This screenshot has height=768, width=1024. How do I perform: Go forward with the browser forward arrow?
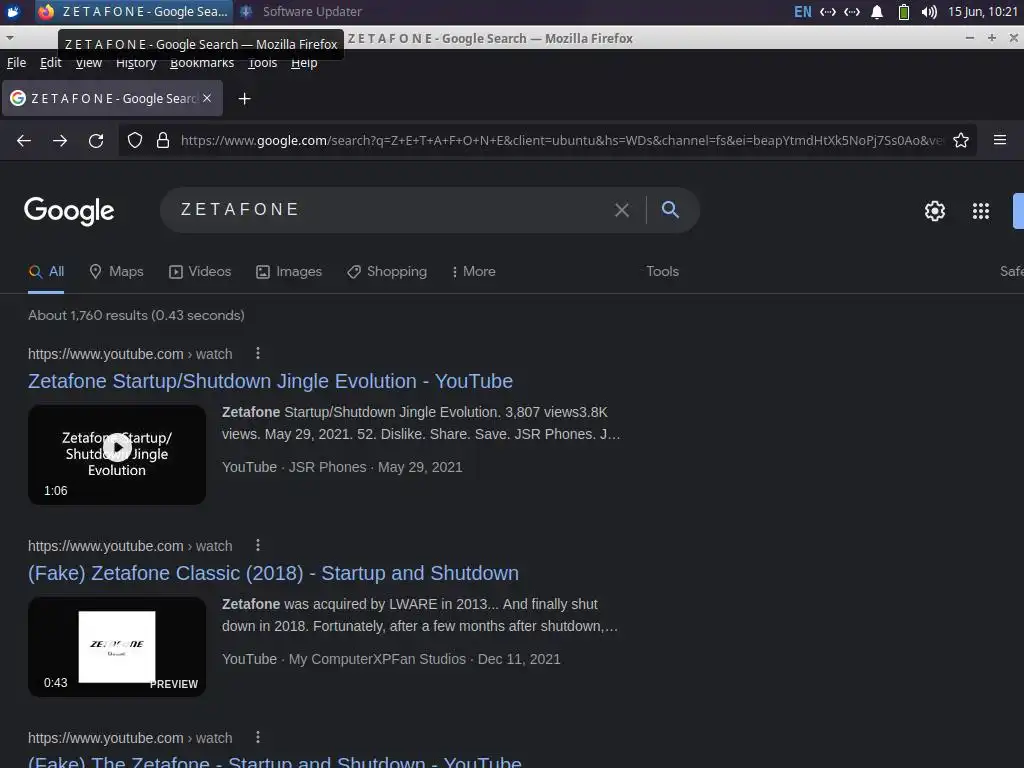pos(60,140)
